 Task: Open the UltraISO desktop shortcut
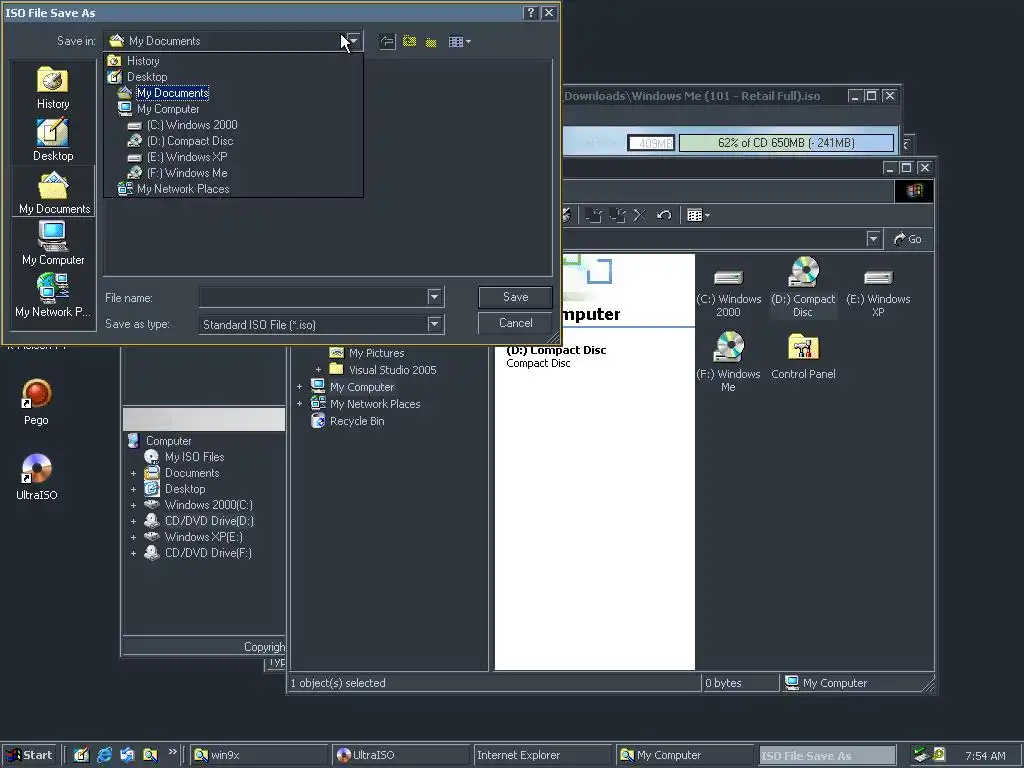pos(37,477)
